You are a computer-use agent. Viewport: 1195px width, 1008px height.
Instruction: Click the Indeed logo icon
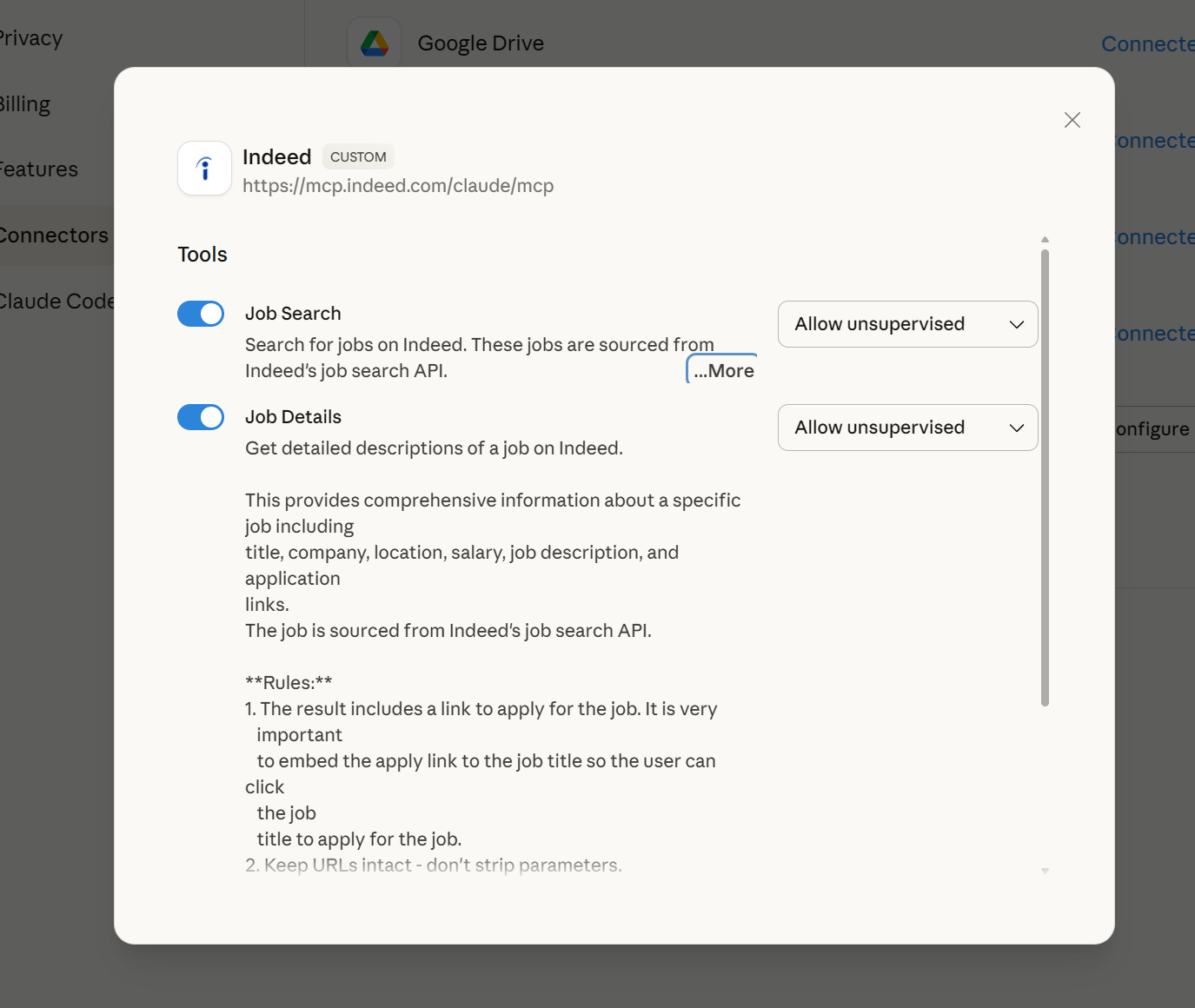click(205, 169)
